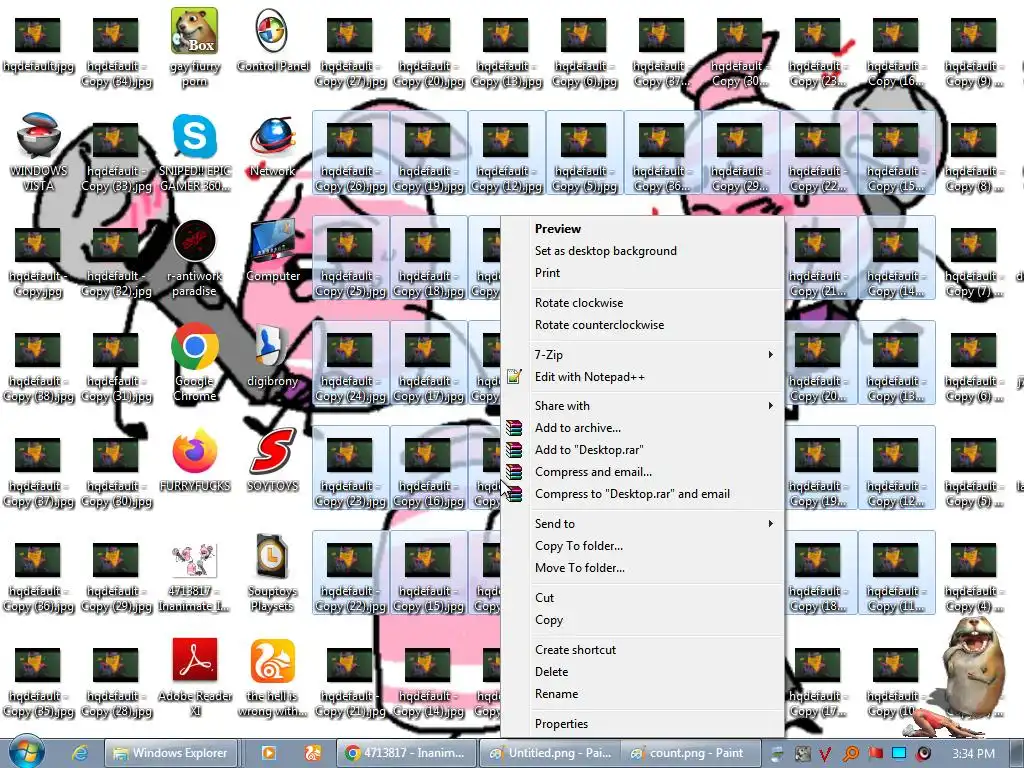Select hqdefault - Copy (34).jpg file
Image resolution: width=1024 pixels, height=768 pixels.
click(x=116, y=52)
